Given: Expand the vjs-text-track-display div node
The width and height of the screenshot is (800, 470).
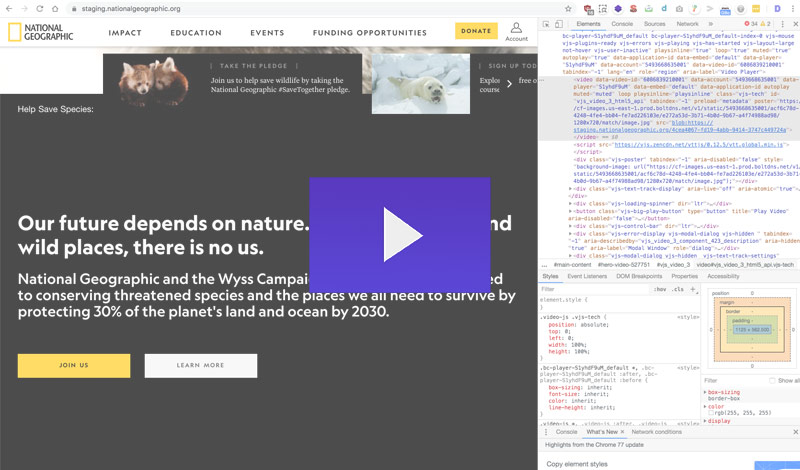Looking at the screenshot, I should tap(571, 189).
